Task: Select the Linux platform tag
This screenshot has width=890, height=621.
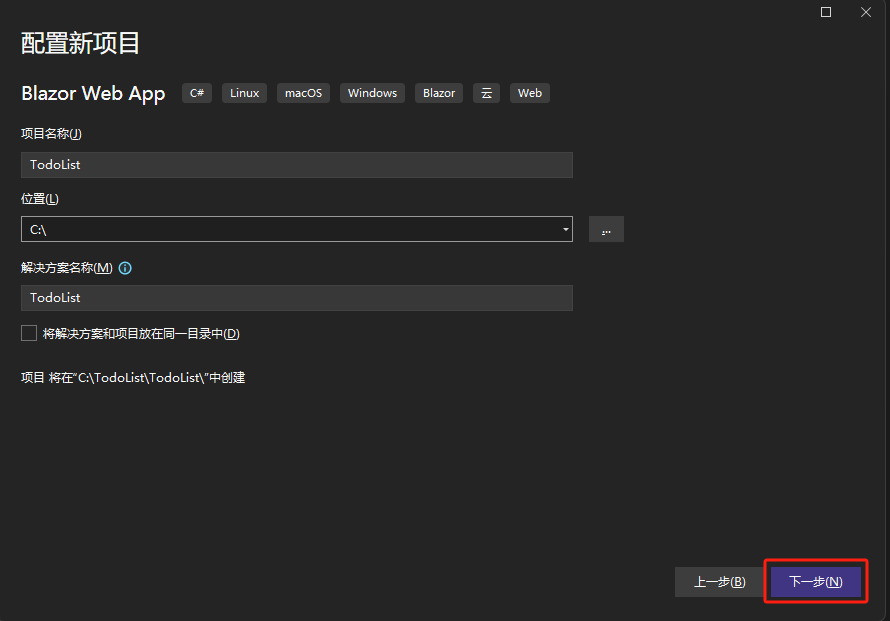Action: [x=243, y=92]
